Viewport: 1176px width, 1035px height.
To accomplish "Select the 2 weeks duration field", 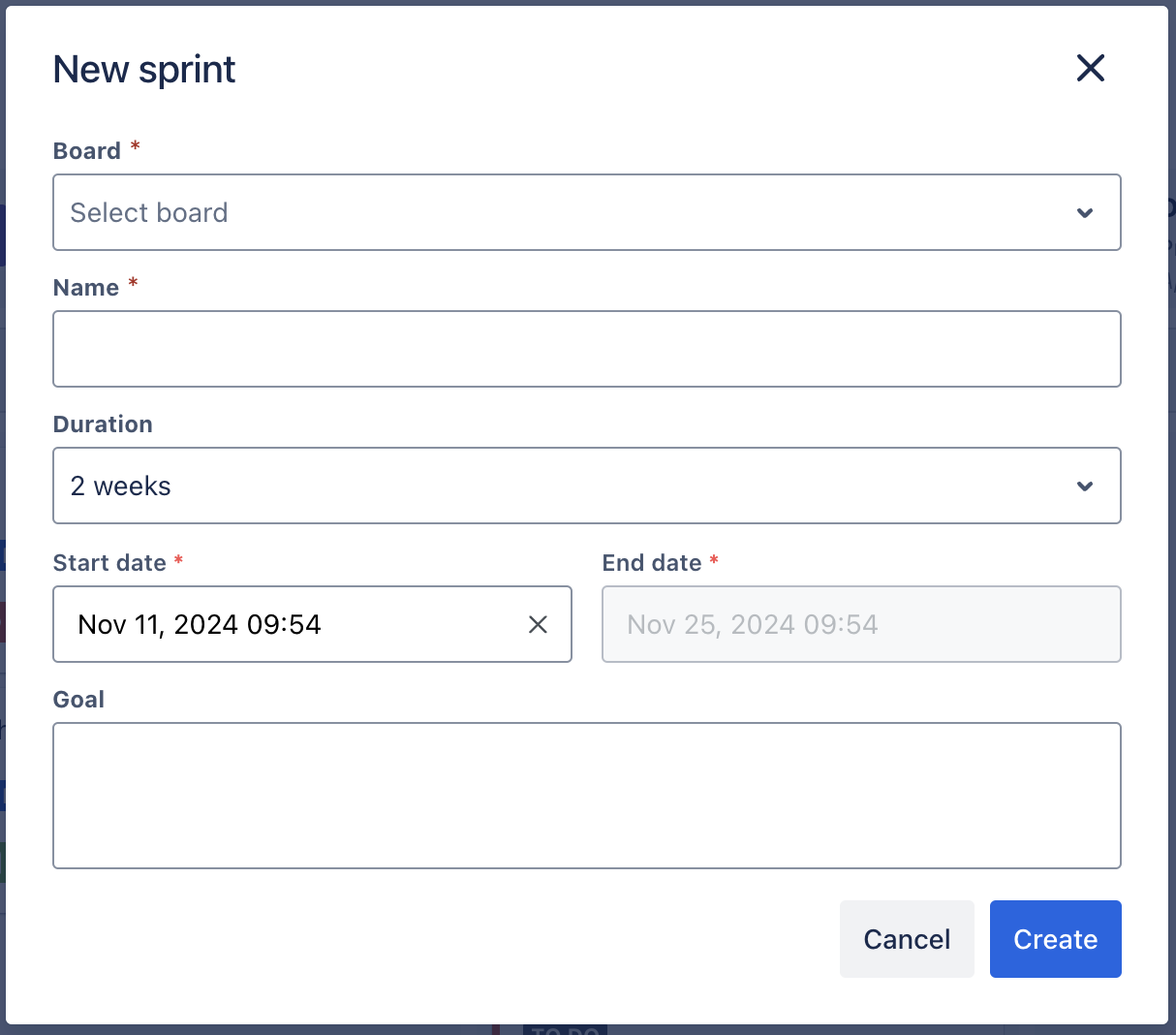I will [x=562, y=486].
